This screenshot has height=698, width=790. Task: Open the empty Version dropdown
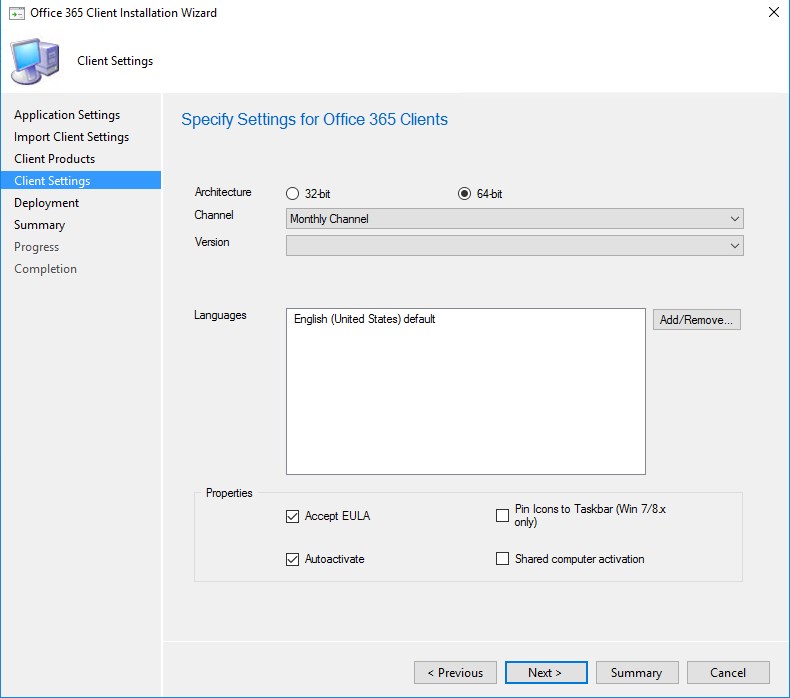(x=514, y=246)
